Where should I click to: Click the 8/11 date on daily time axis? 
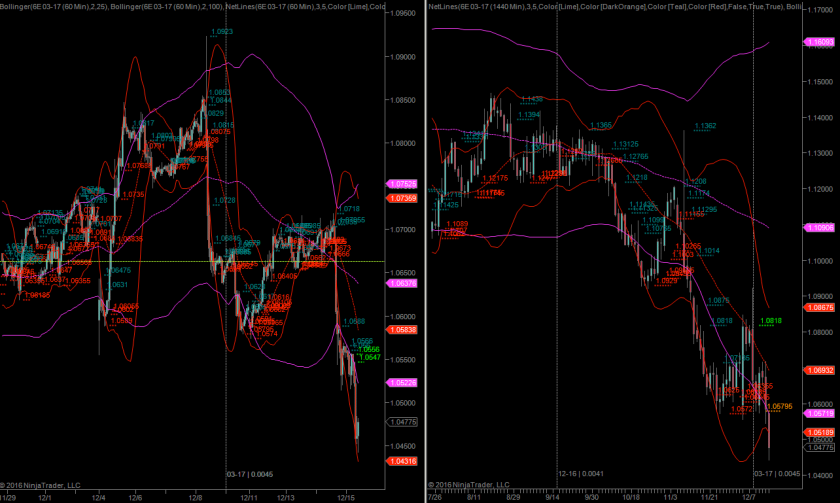pos(474,497)
